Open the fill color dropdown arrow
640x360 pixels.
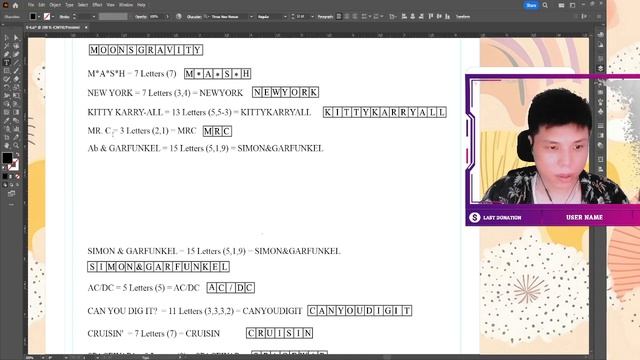(x=39, y=17)
